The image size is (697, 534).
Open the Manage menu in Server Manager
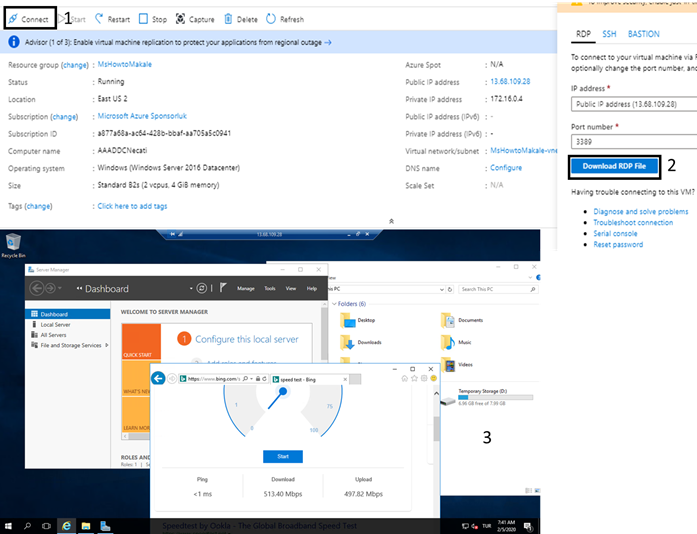click(245, 289)
